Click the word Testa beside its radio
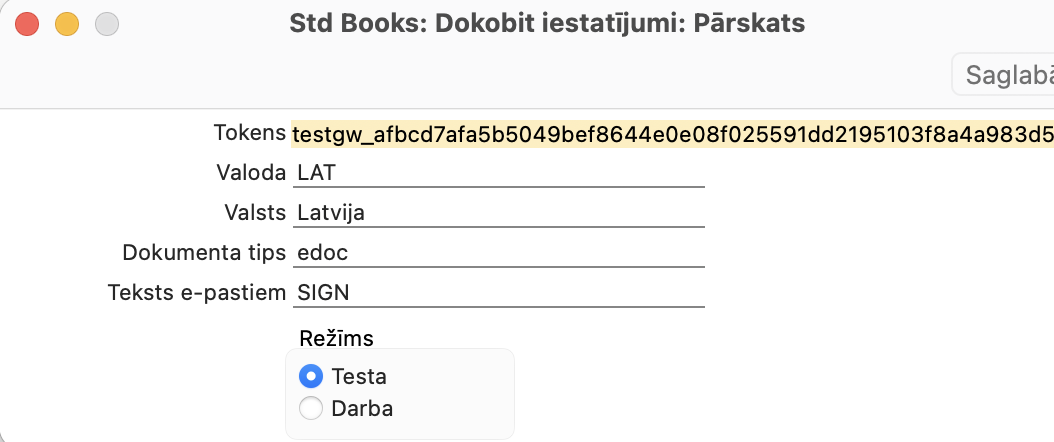Screen dimensions: 1054x442 coord(359,377)
